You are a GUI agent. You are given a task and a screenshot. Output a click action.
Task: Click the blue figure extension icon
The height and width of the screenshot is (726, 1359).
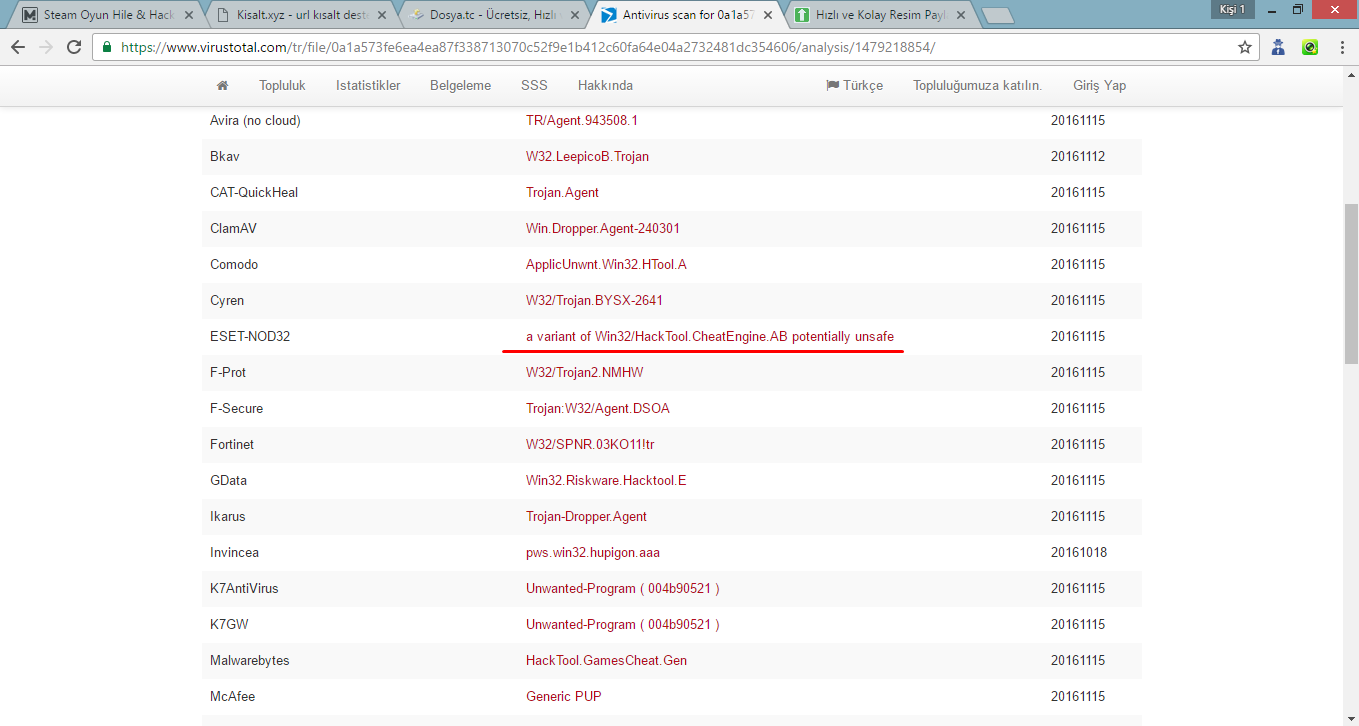point(1278,47)
